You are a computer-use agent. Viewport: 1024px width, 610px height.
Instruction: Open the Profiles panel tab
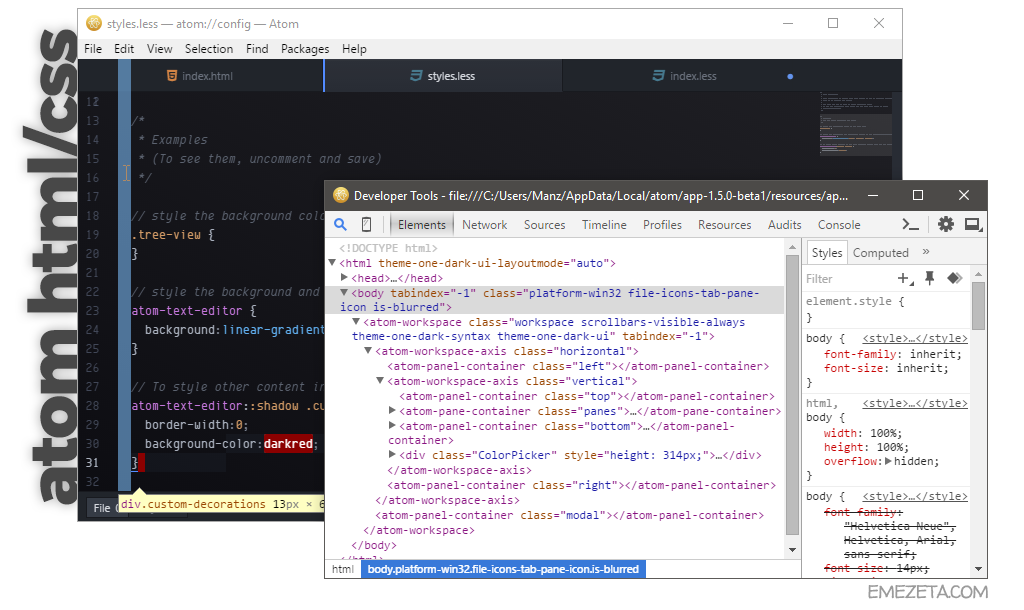point(662,225)
